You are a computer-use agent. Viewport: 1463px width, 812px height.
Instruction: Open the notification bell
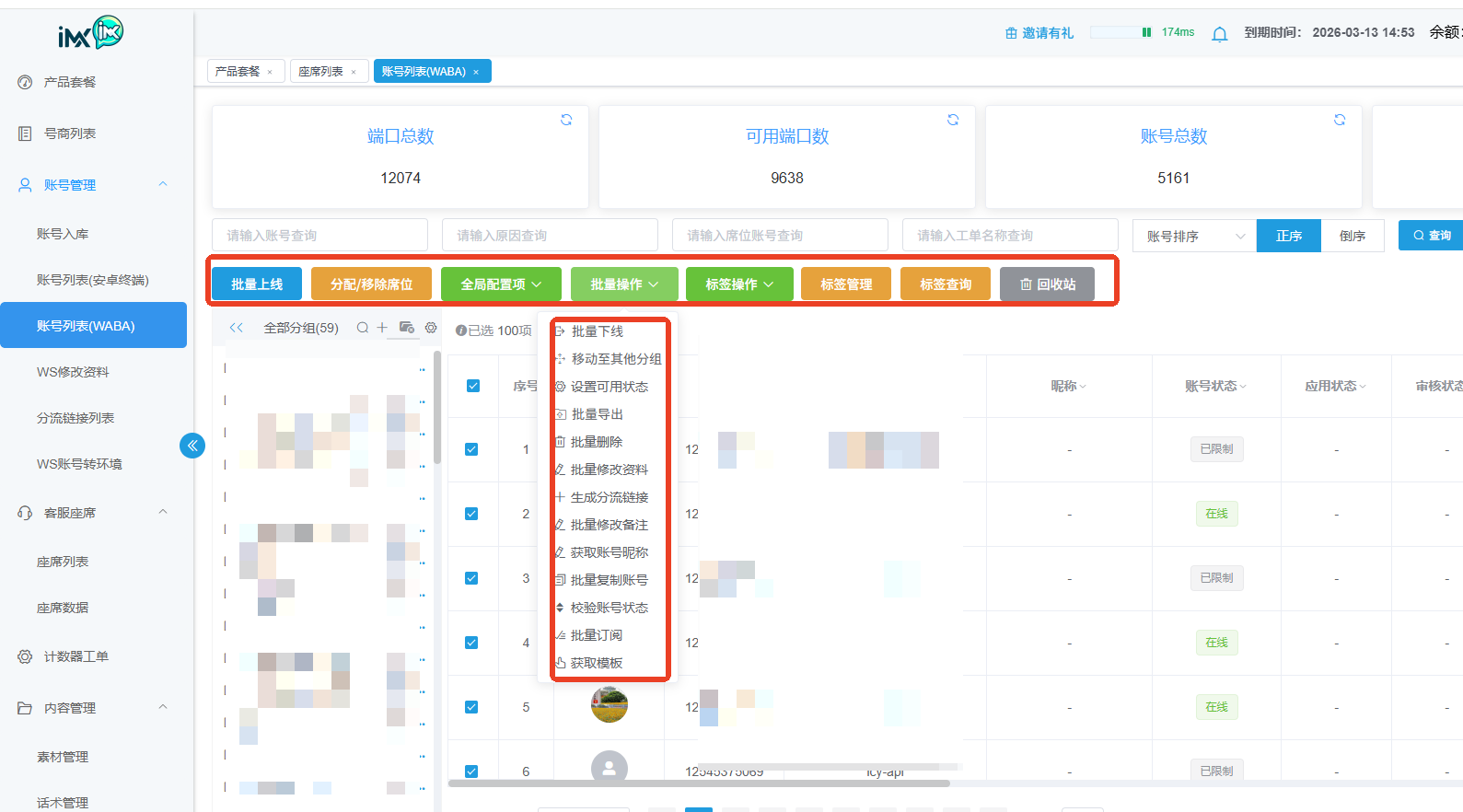click(1220, 34)
